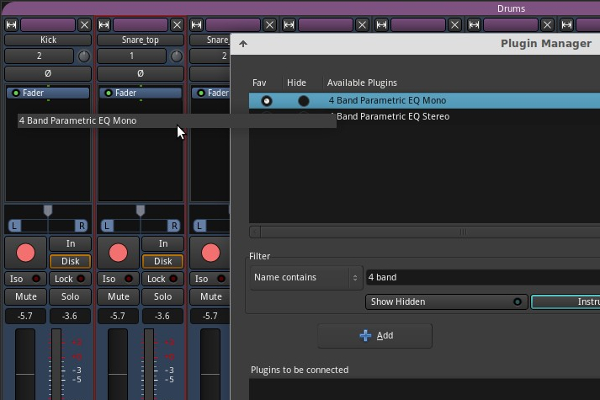600x400 pixels.
Task: Arm record on third track
Action: click(211, 253)
